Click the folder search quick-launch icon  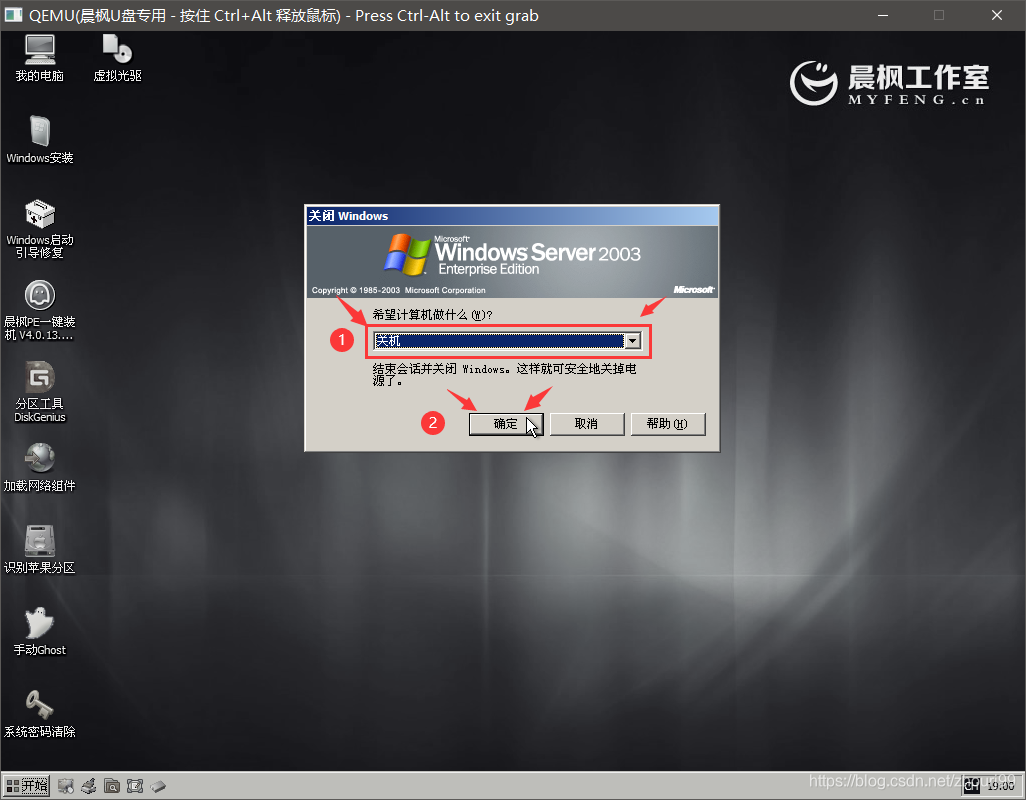(112, 786)
